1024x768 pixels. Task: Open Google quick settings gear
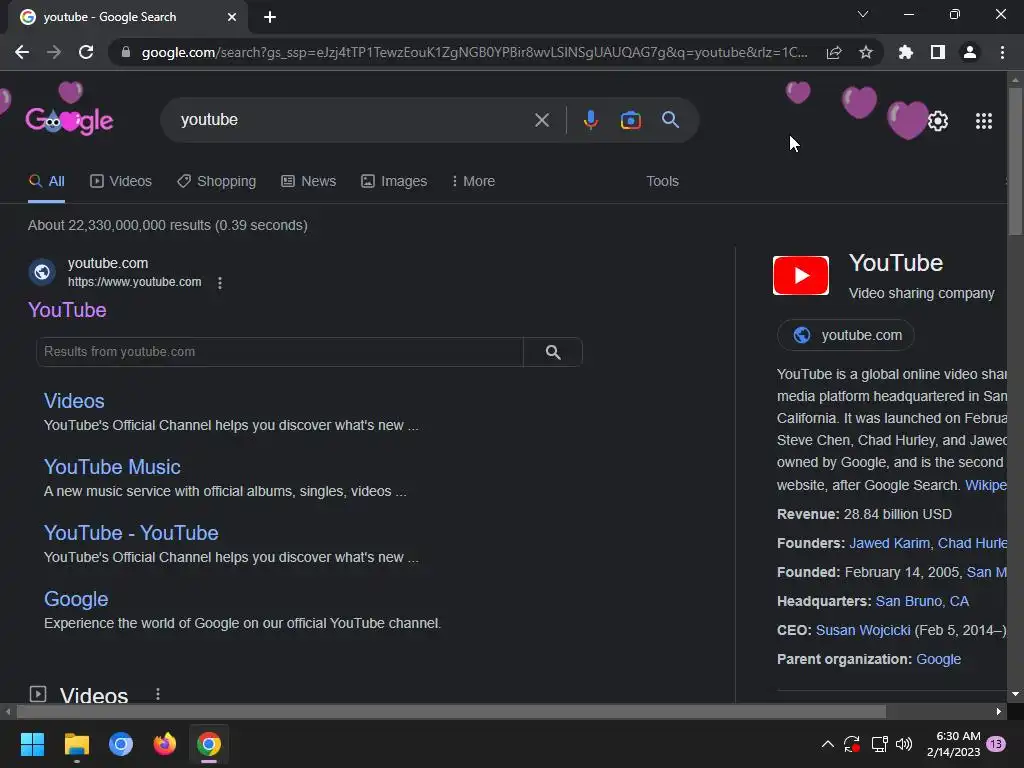(x=938, y=121)
